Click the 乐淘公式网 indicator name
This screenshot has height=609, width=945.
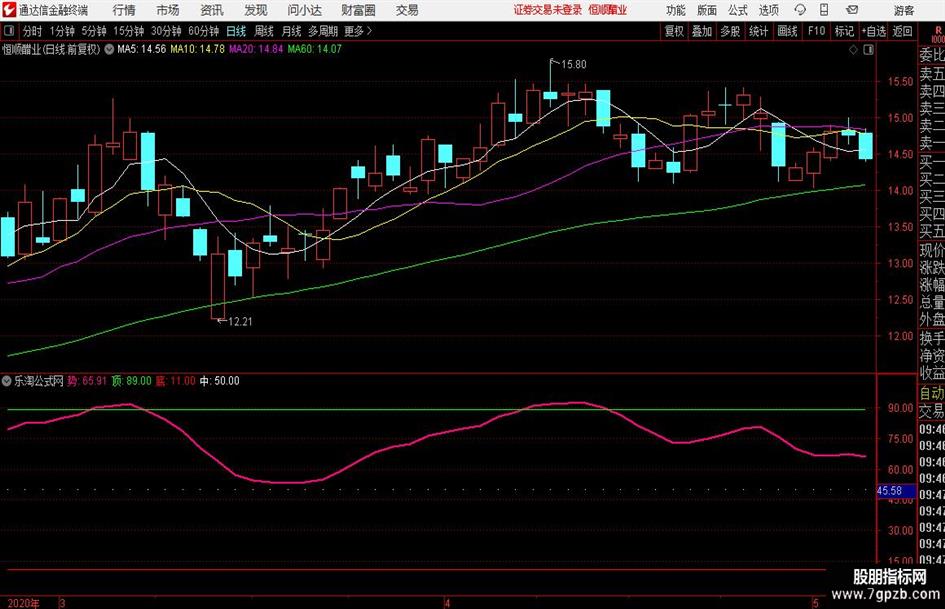click(x=39, y=381)
